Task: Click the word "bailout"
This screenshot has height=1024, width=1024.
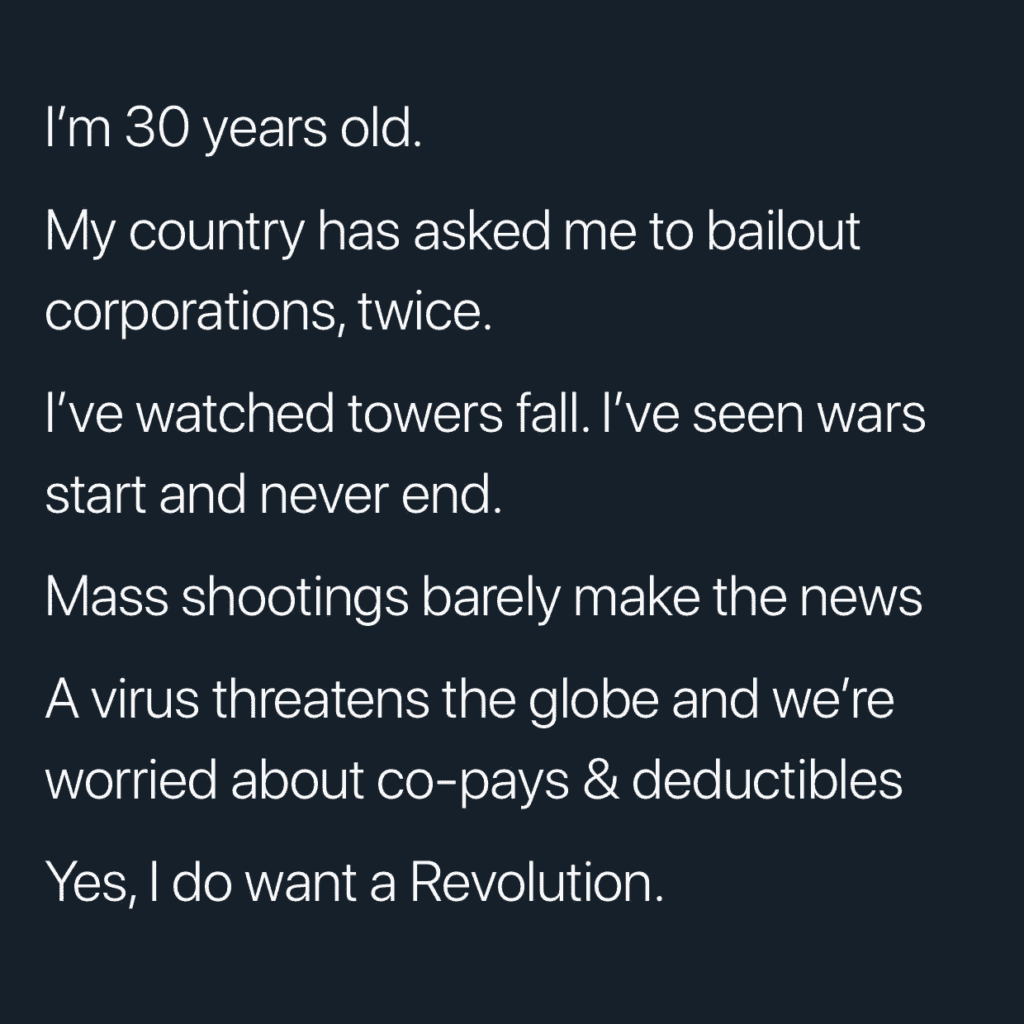Action: click(x=784, y=230)
